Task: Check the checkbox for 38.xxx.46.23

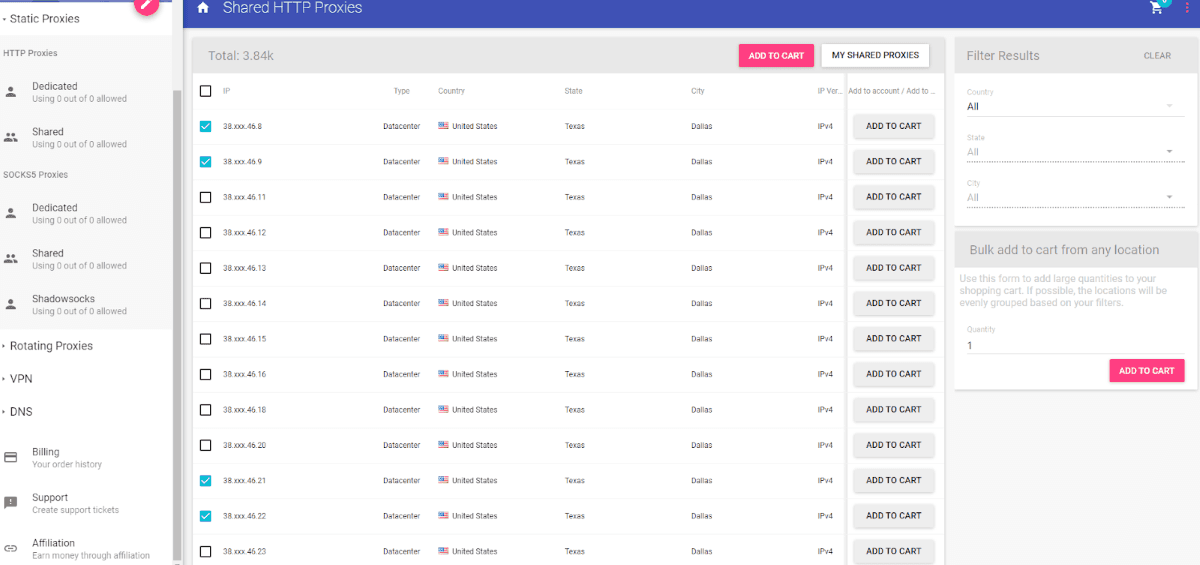Action: tap(205, 551)
